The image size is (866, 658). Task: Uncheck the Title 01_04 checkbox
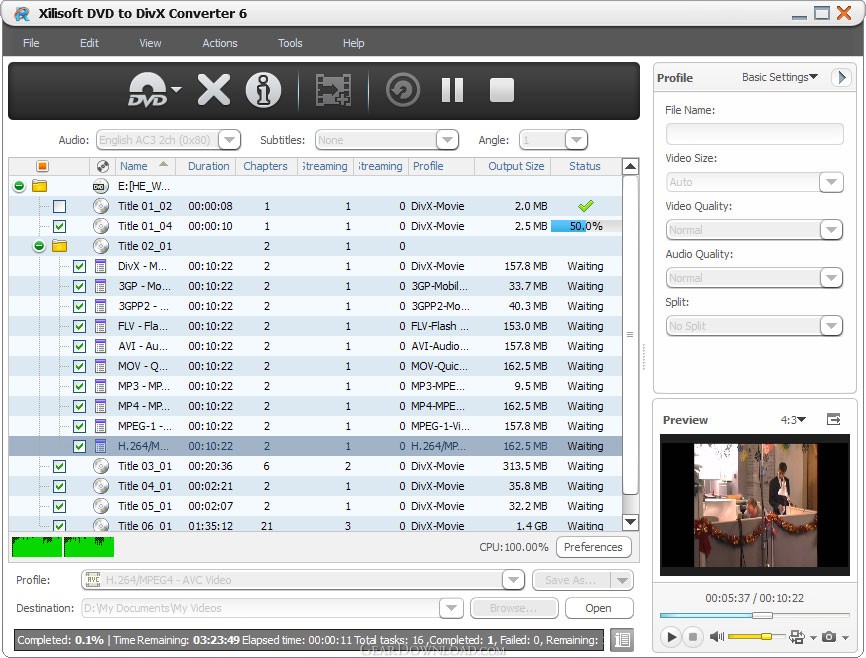pos(60,227)
